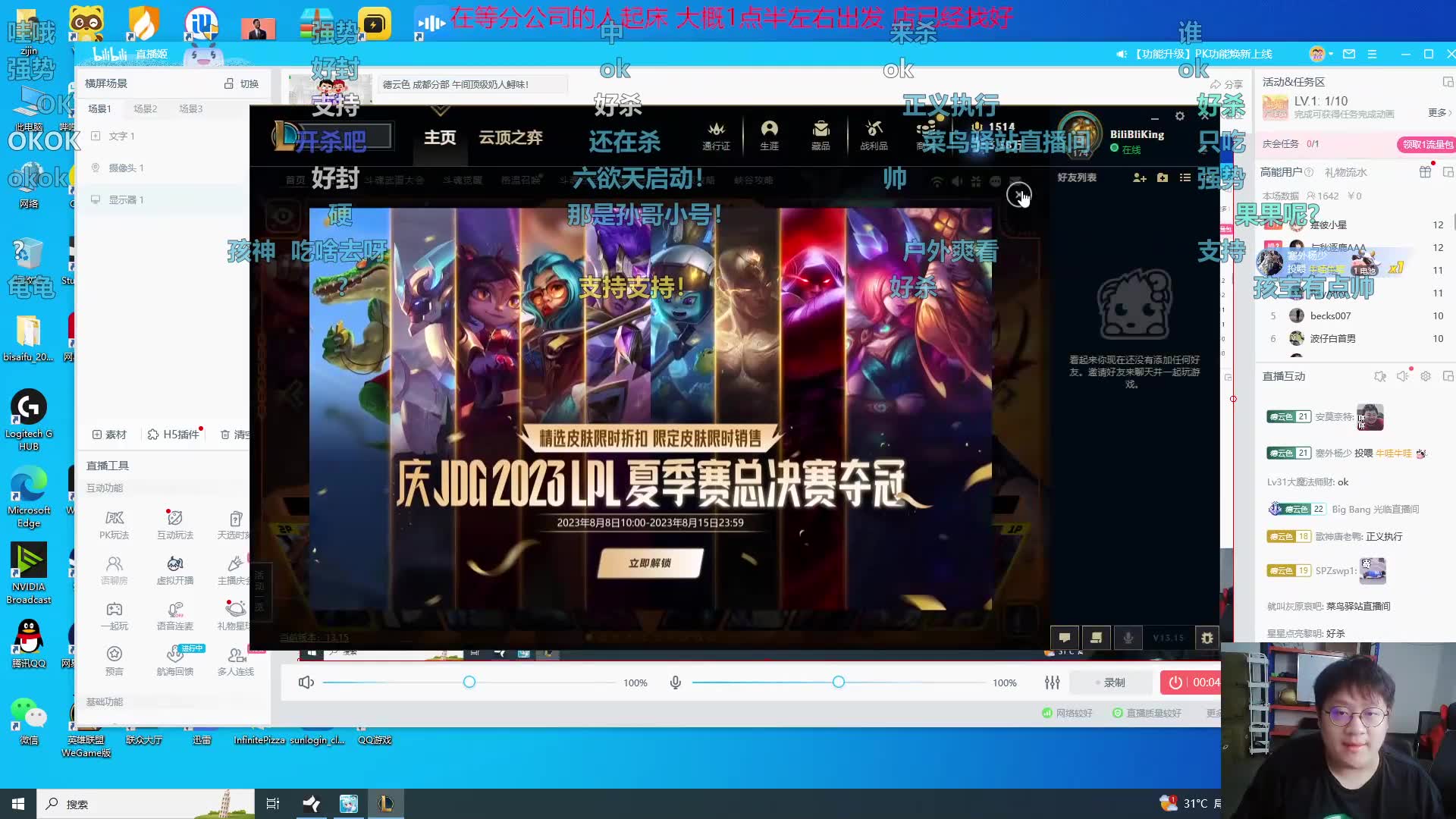The height and width of the screenshot is (819, 1456).
Task: Open the audio mixer settings icon
Action: (x=1052, y=682)
